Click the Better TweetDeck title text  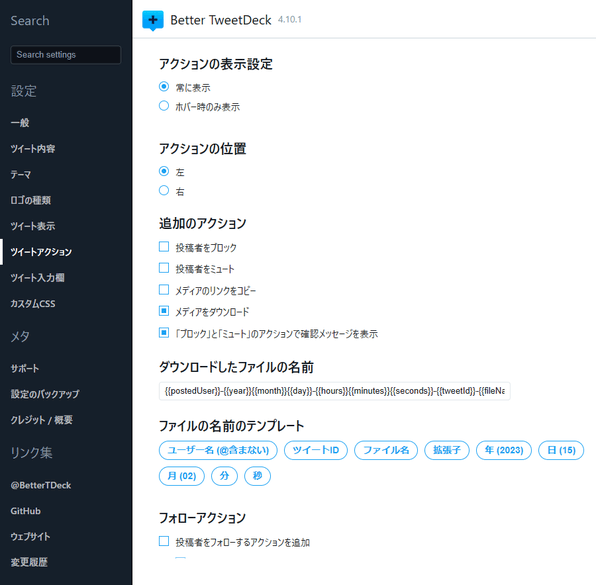point(221,20)
